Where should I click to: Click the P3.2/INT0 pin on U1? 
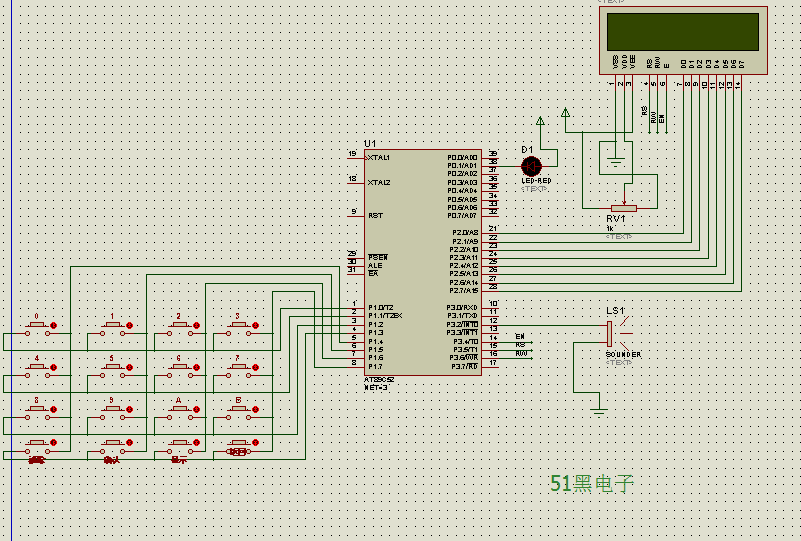462,325
